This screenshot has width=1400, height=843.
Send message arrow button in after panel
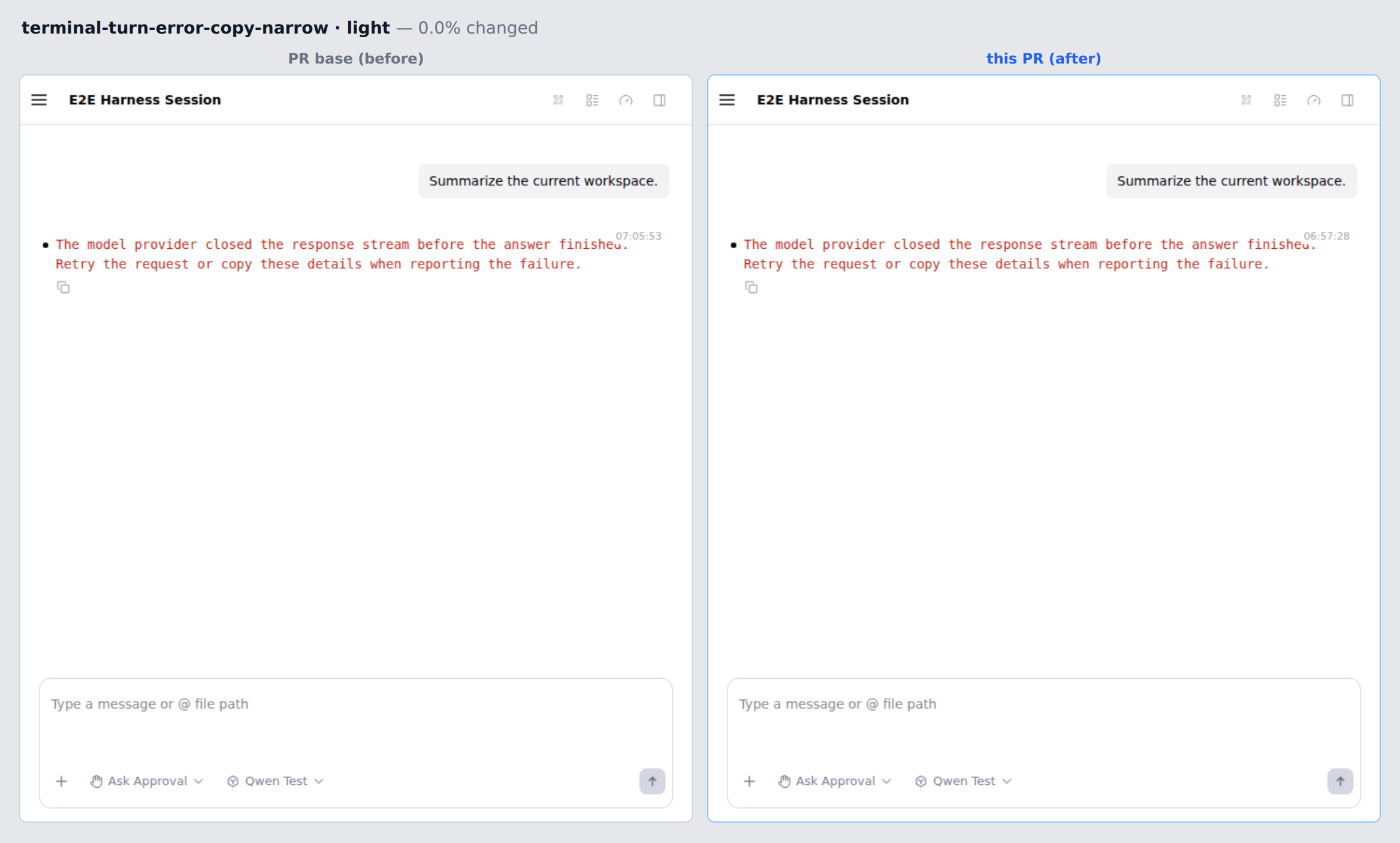point(1341,781)
